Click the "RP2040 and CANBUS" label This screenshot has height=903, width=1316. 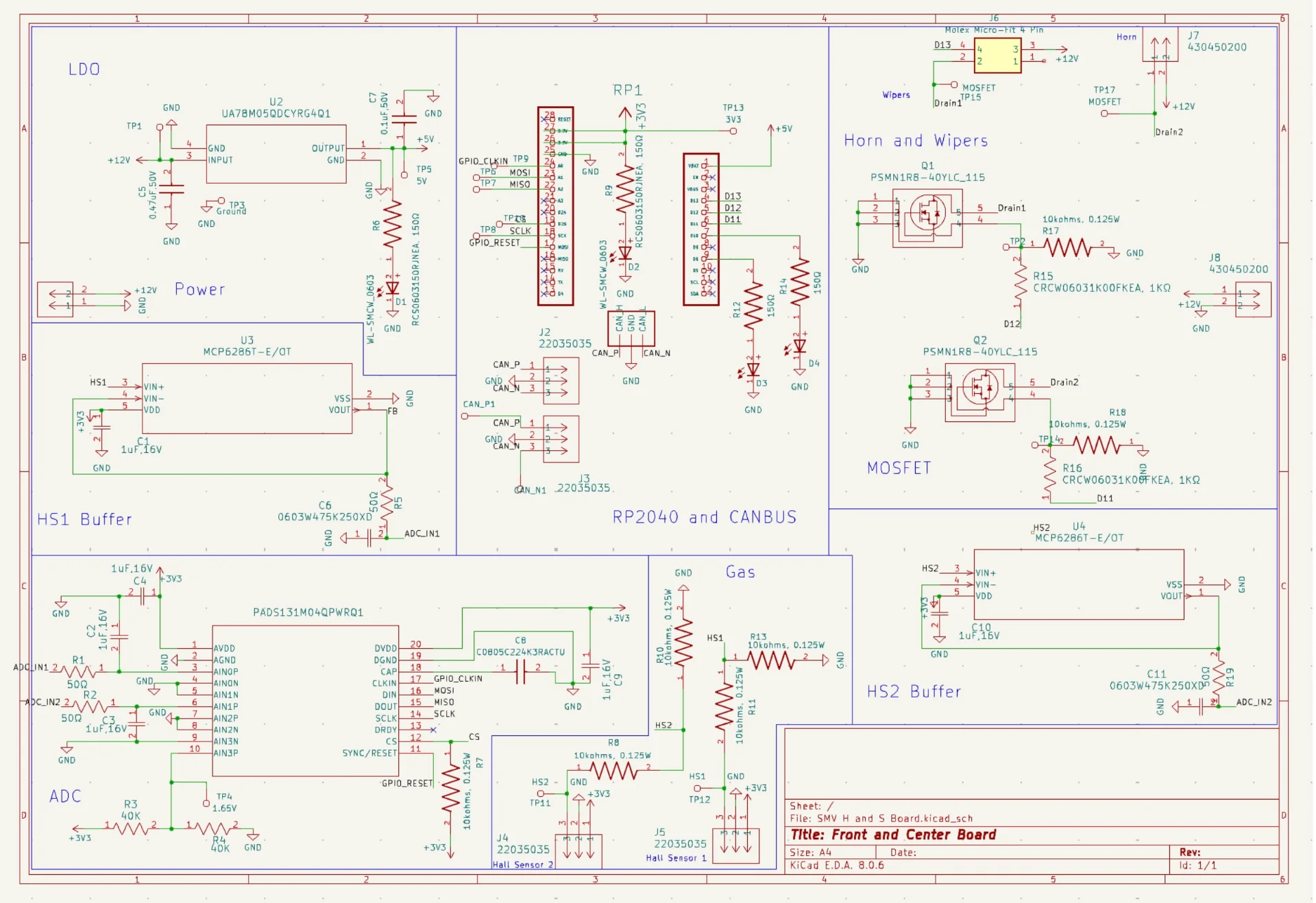[705, 517]
